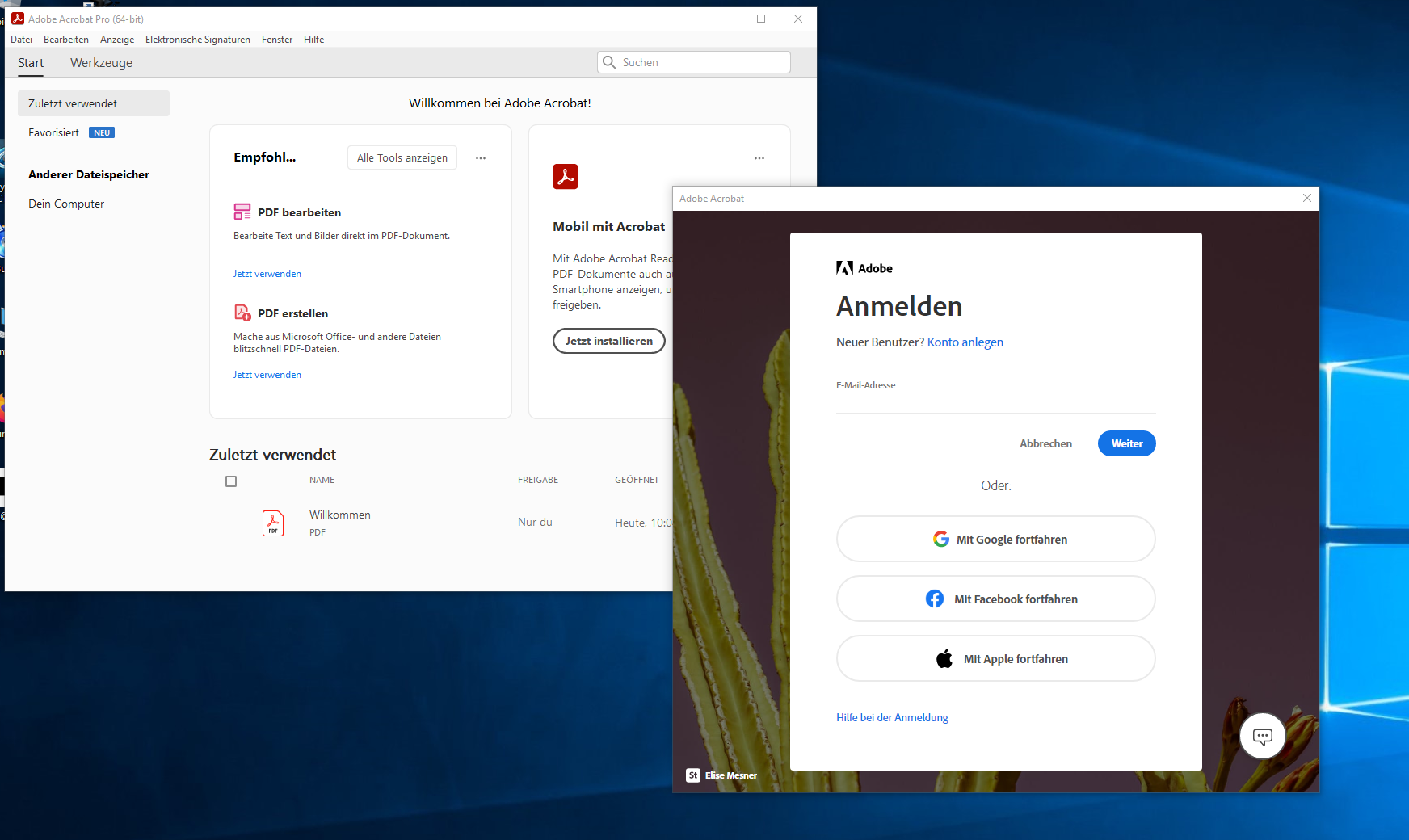Screen dimensions: 1409x840
Task: Click the search magnifier icon
Action: (x=610, y=62)
